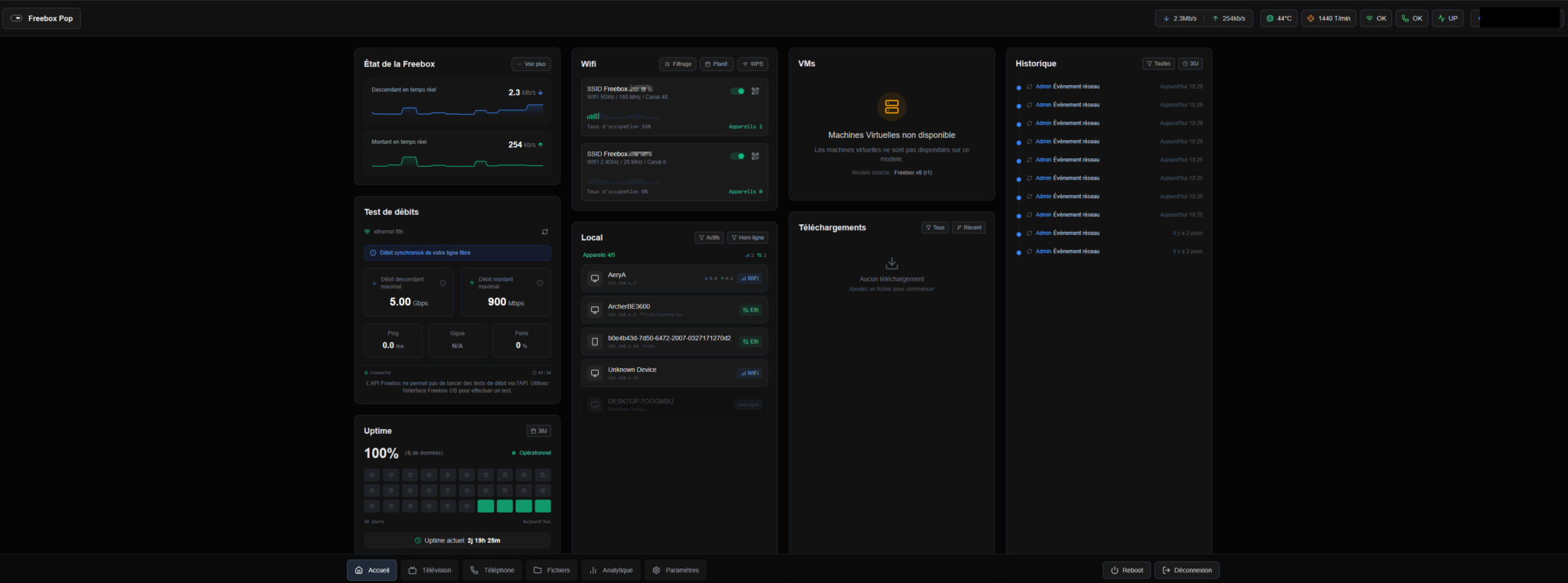Viewport: 1568px width, 583px height.
Task: Select the ArcherBE3600 device row
Action: tap(675, 310)
